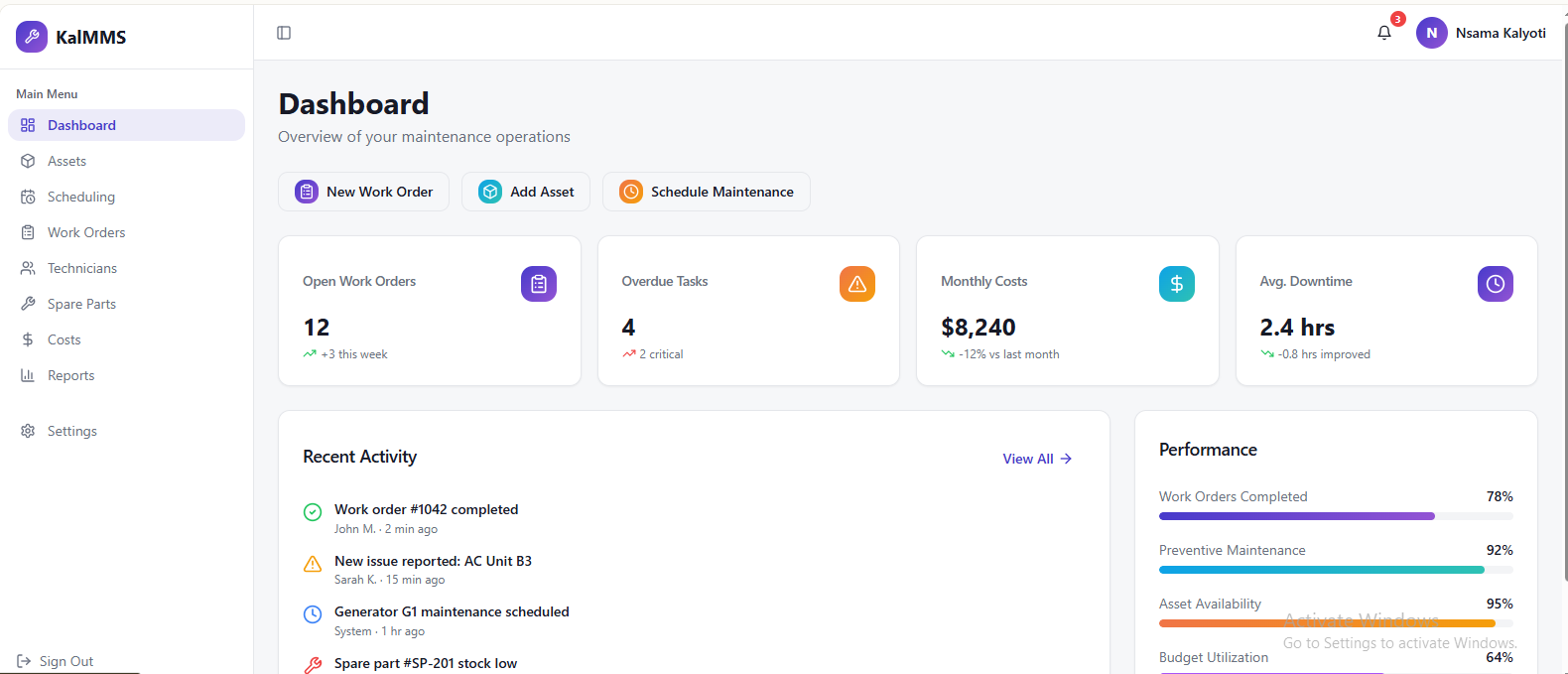Click the Overdue Tasks warning icon
The height and width of the screenshot is (674, 1568).
(x=856, y=284)
